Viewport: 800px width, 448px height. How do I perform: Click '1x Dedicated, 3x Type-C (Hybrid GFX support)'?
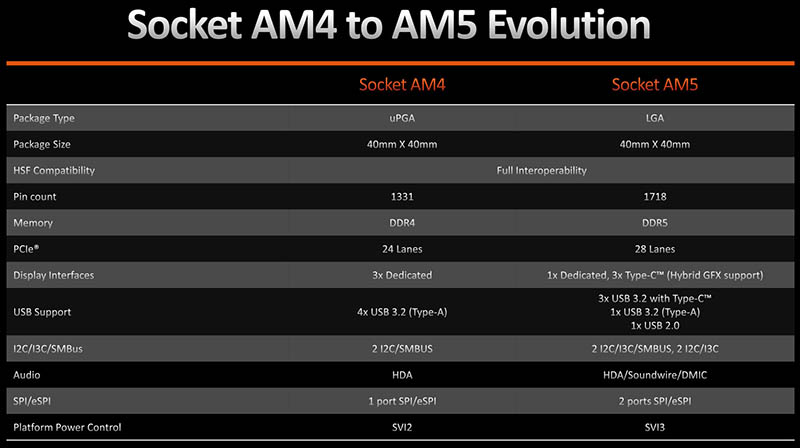point(655,275)
